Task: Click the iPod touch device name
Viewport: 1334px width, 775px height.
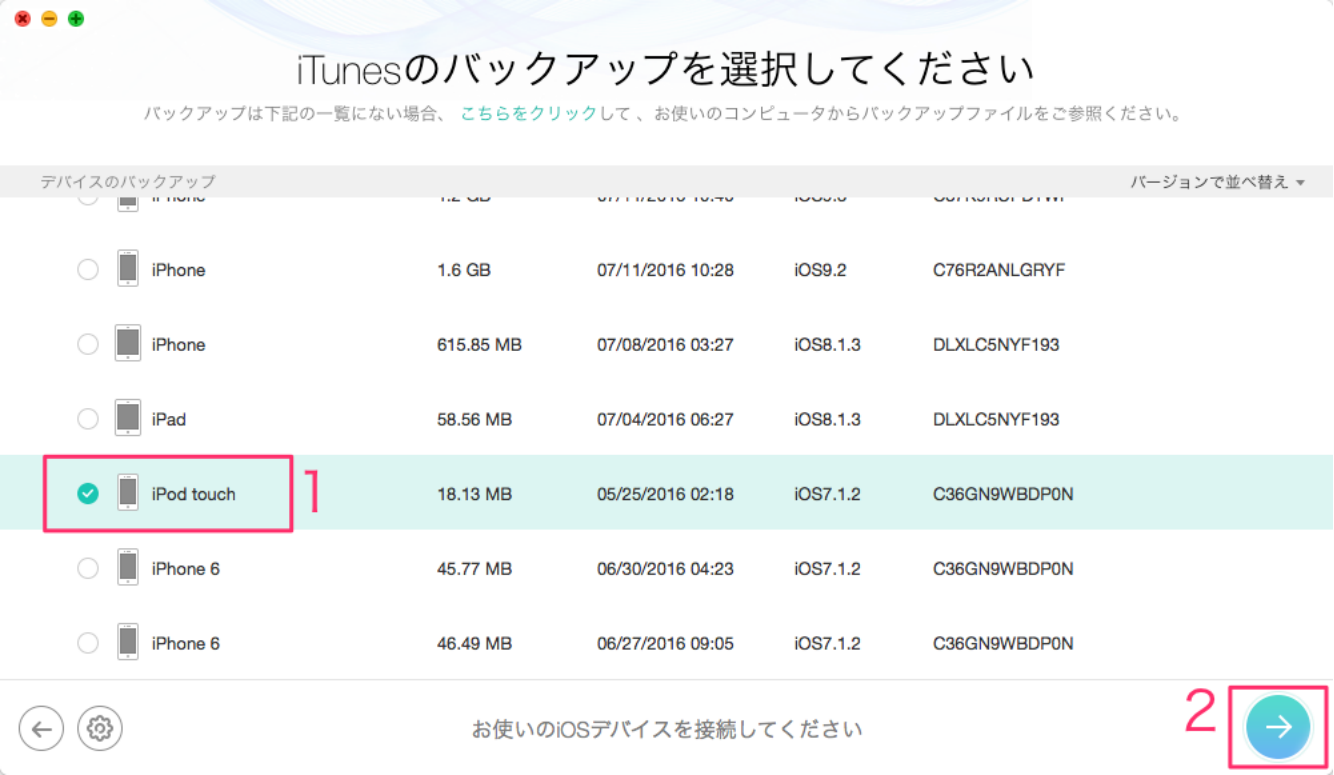Action: pos(194,494)
